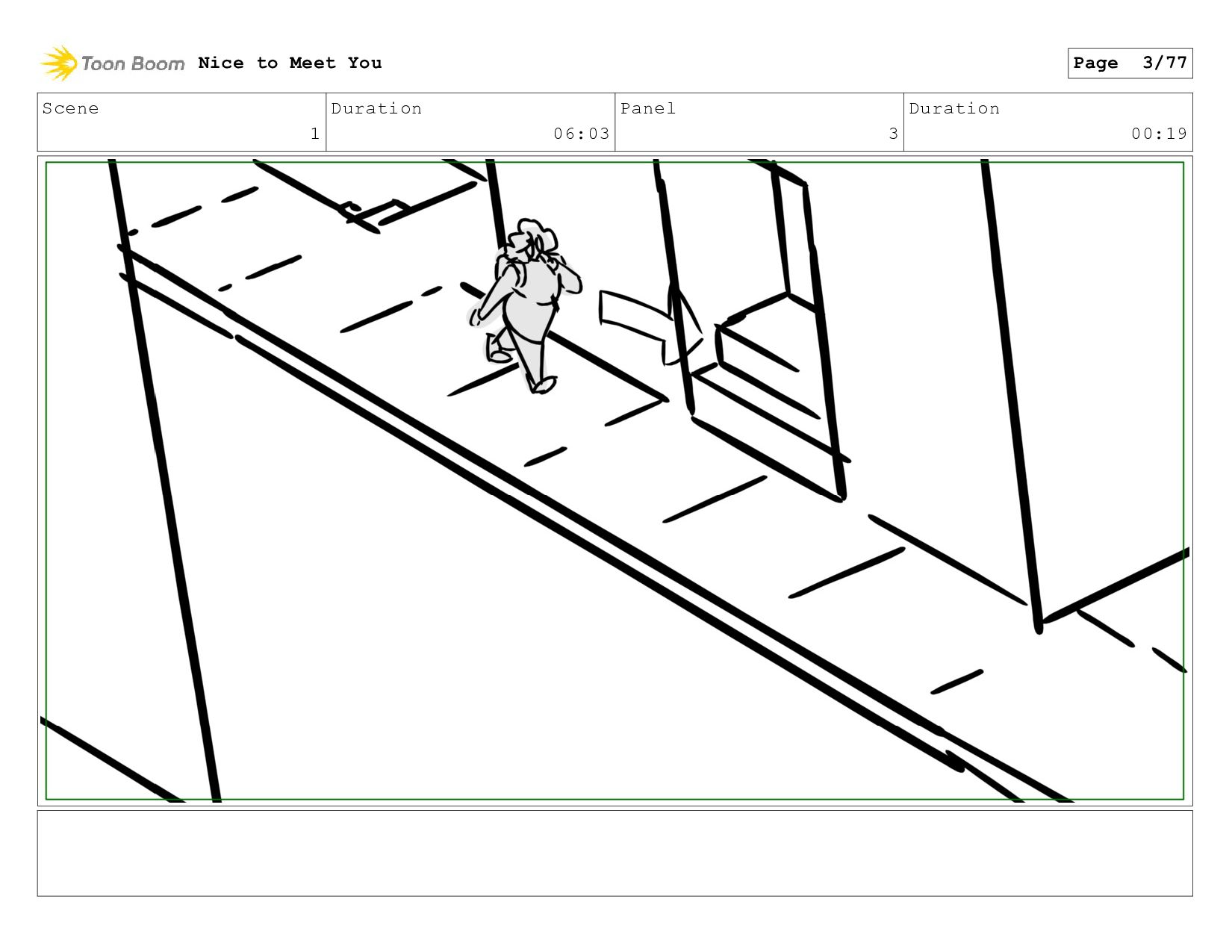
Task: Click the empty notes box below the panel
Action: click(615, 853)
